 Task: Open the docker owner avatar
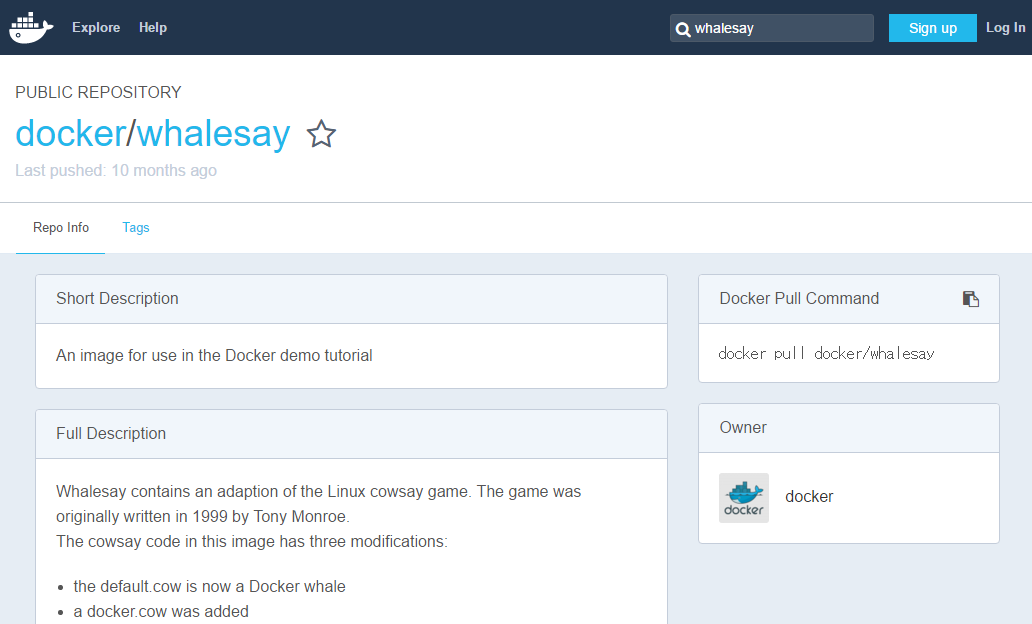[x=744, y=498]
